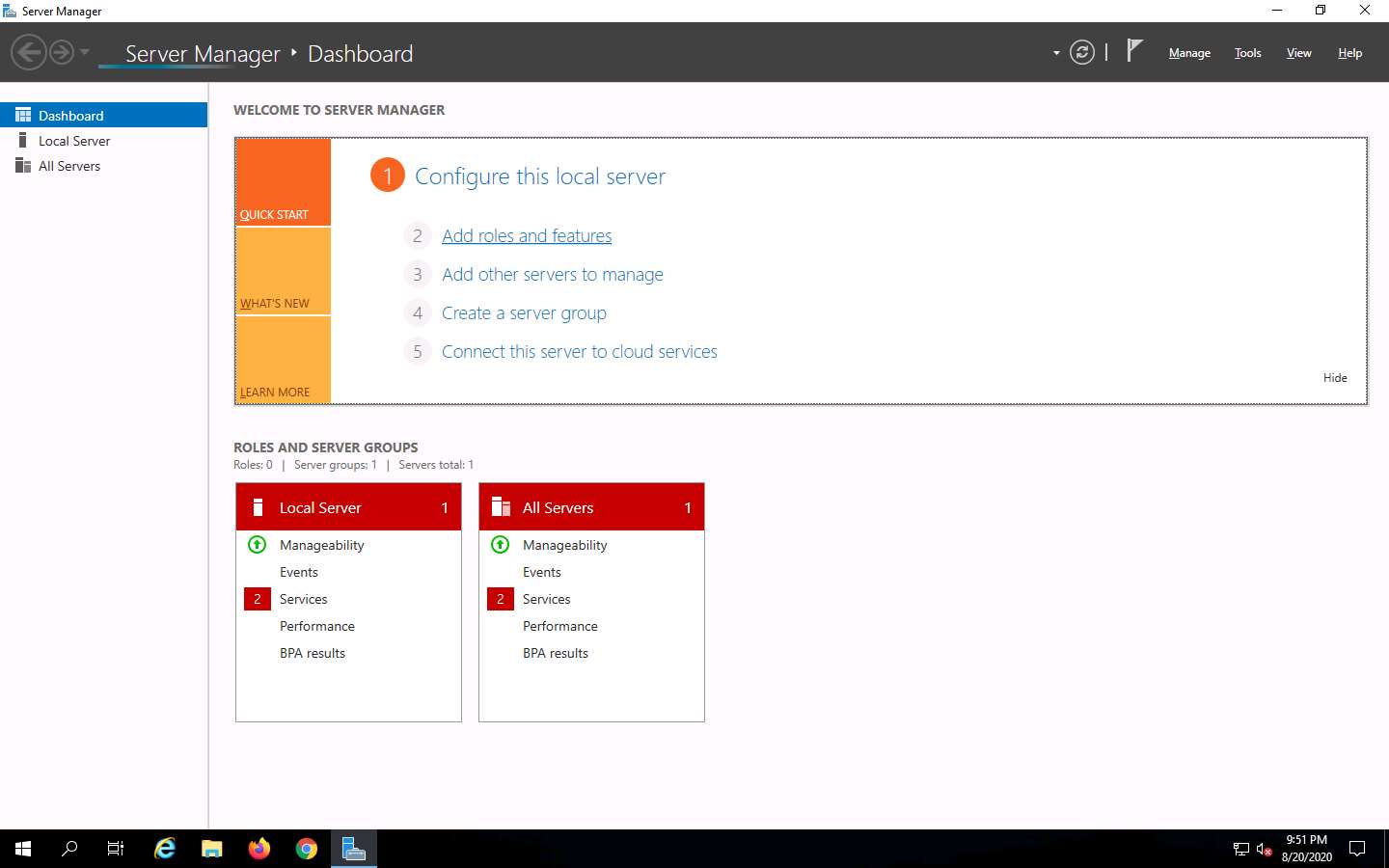Click Local Server Manageability green status icon
The height and width of the screenshot is (868, 1389).
tap(258, 545)
